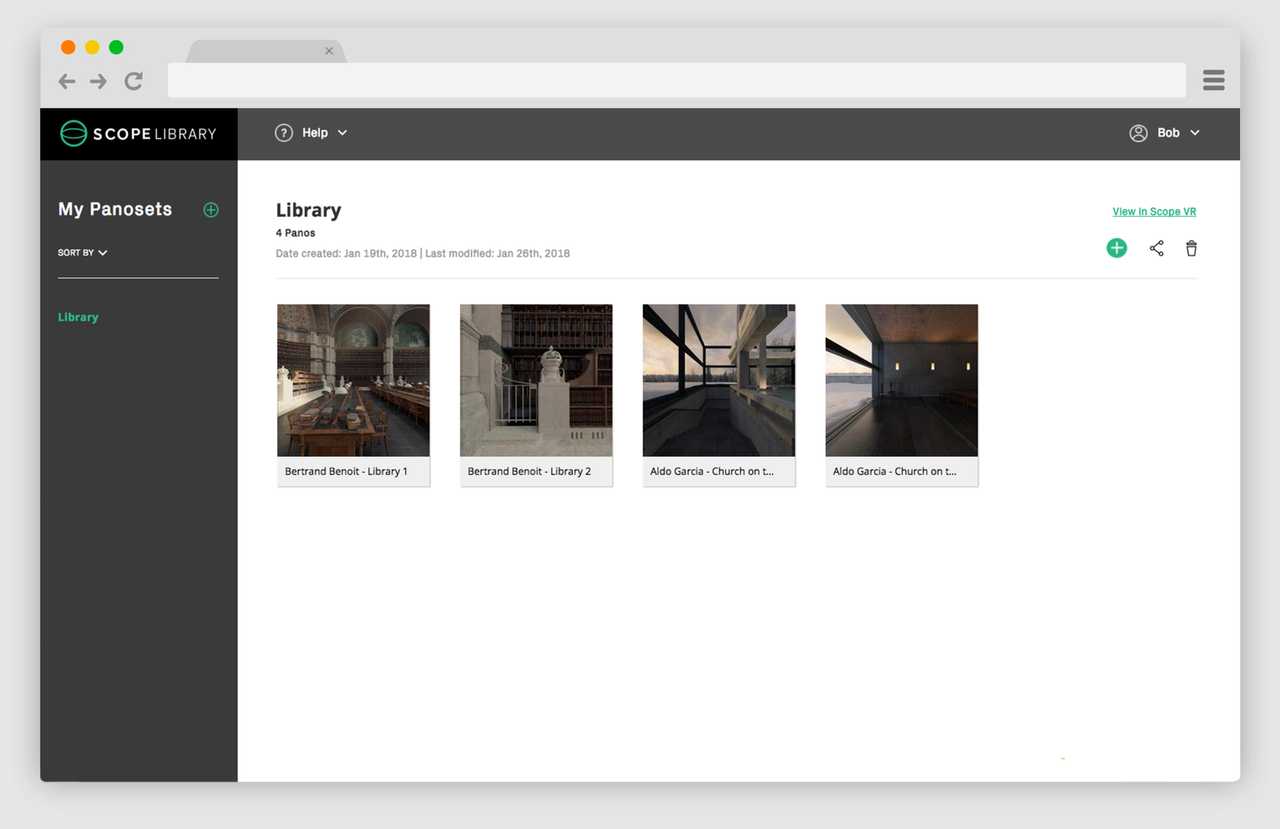
Task: Reload the page in browser
Action: (133, 81)
